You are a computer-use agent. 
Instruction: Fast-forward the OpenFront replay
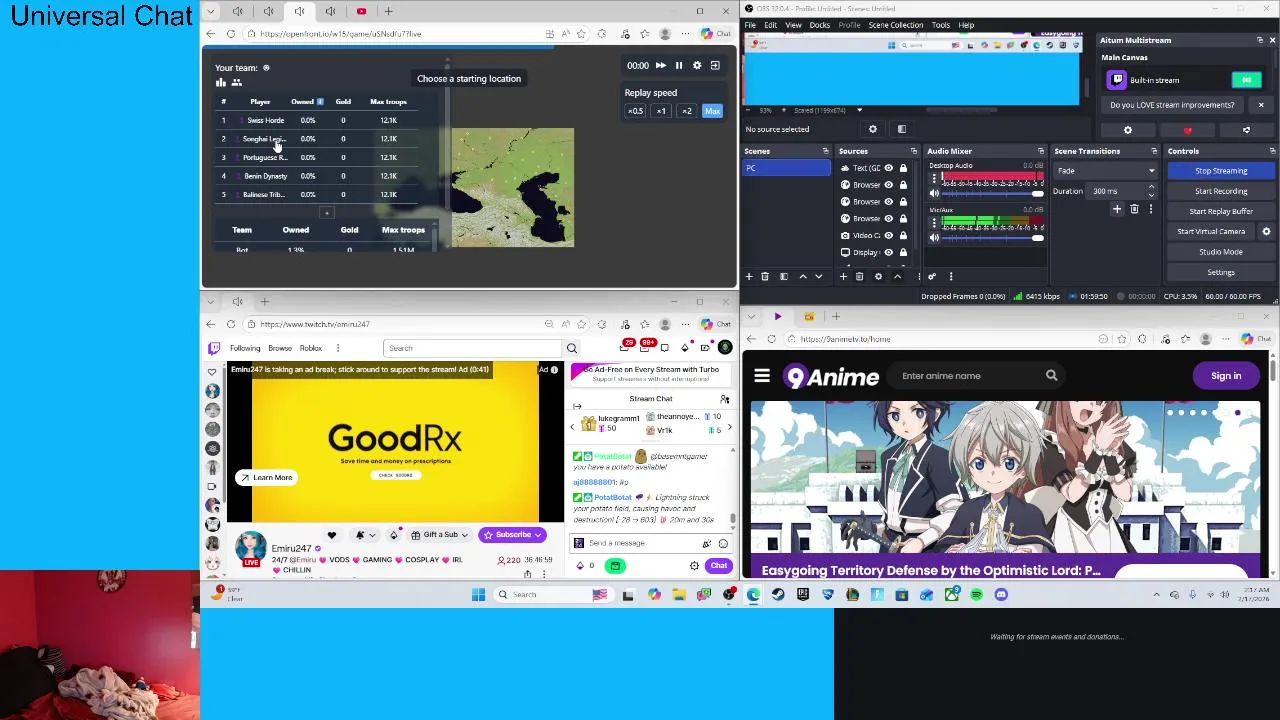tap(660, 65)
